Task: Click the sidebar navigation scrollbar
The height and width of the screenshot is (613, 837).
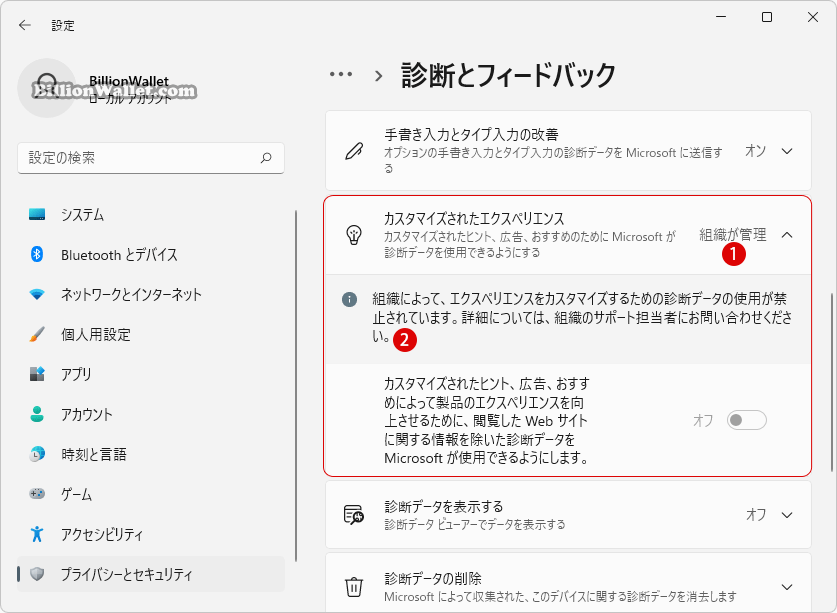Action: click(x=296, y=384)
